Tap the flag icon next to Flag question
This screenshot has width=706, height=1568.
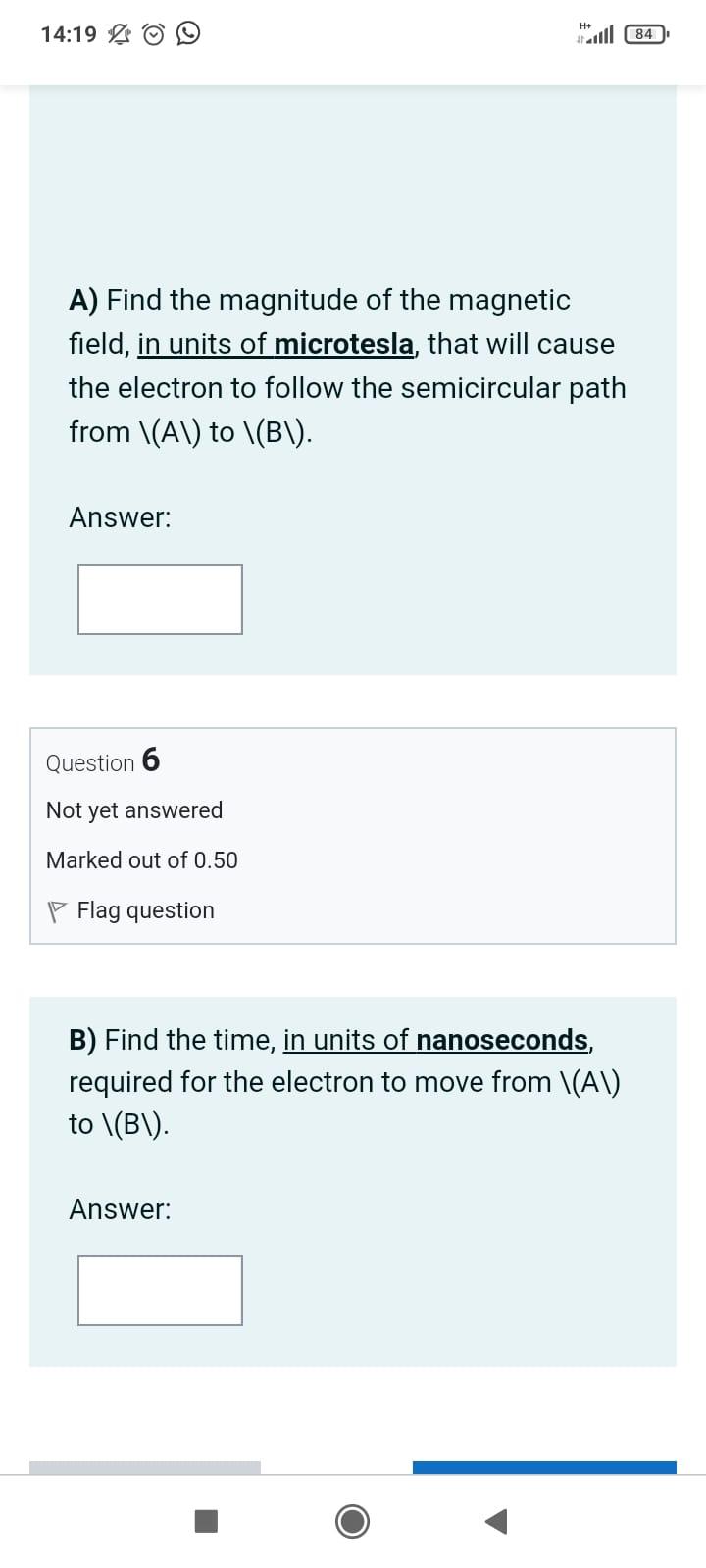click(x=55, y=909)
